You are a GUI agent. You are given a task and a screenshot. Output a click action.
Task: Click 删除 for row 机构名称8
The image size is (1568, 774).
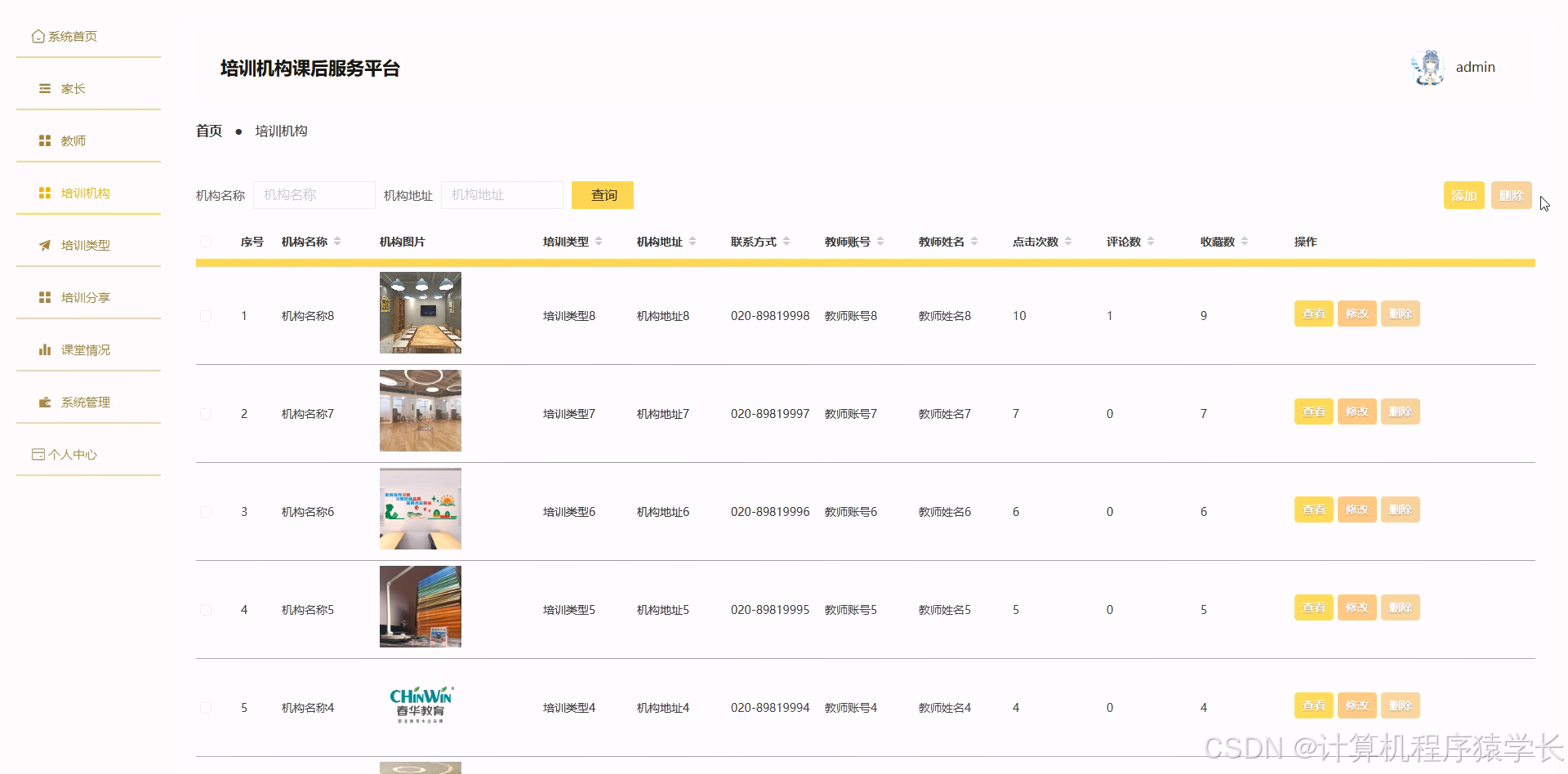[x=1401, y=314]
